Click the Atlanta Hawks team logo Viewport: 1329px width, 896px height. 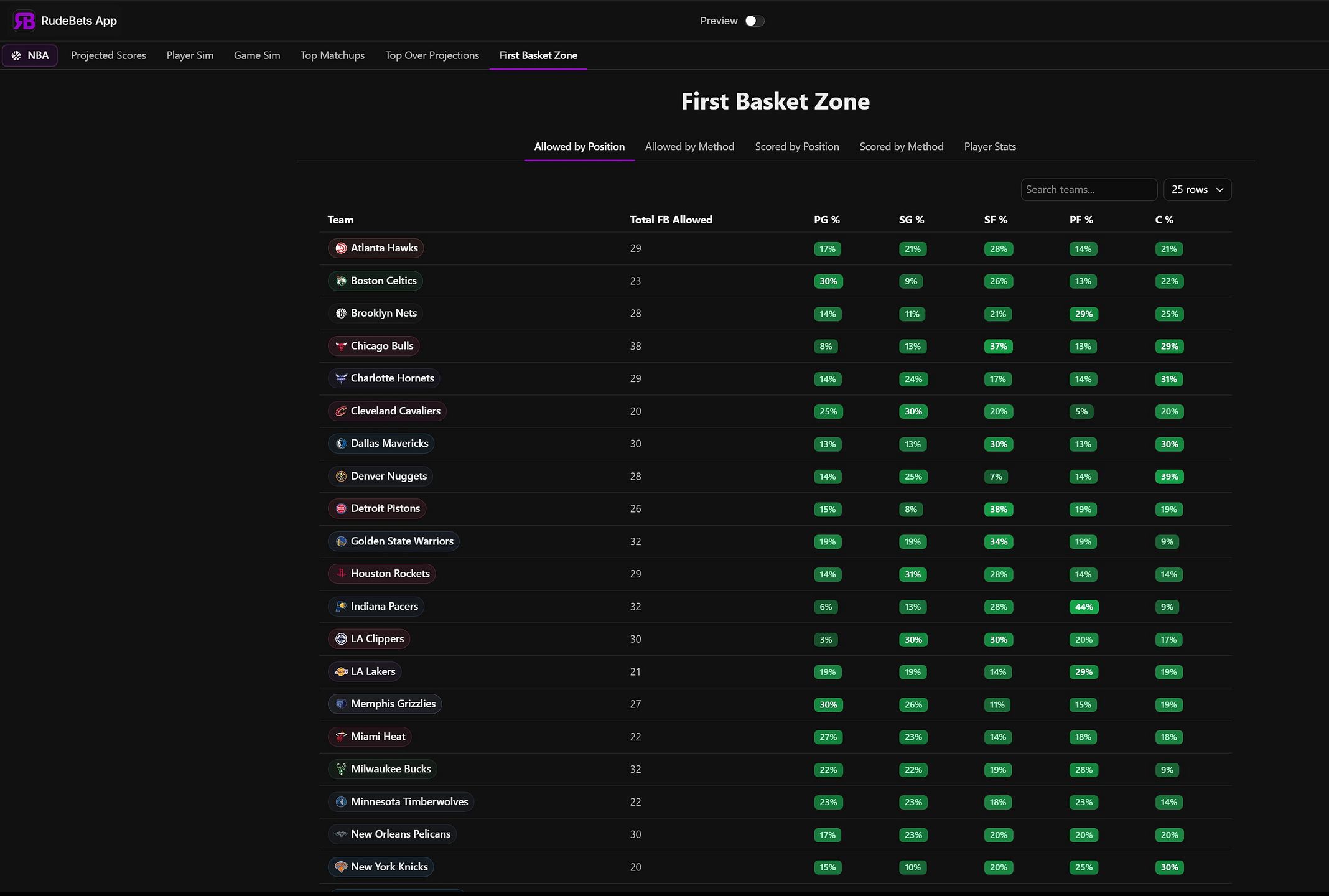341,248
